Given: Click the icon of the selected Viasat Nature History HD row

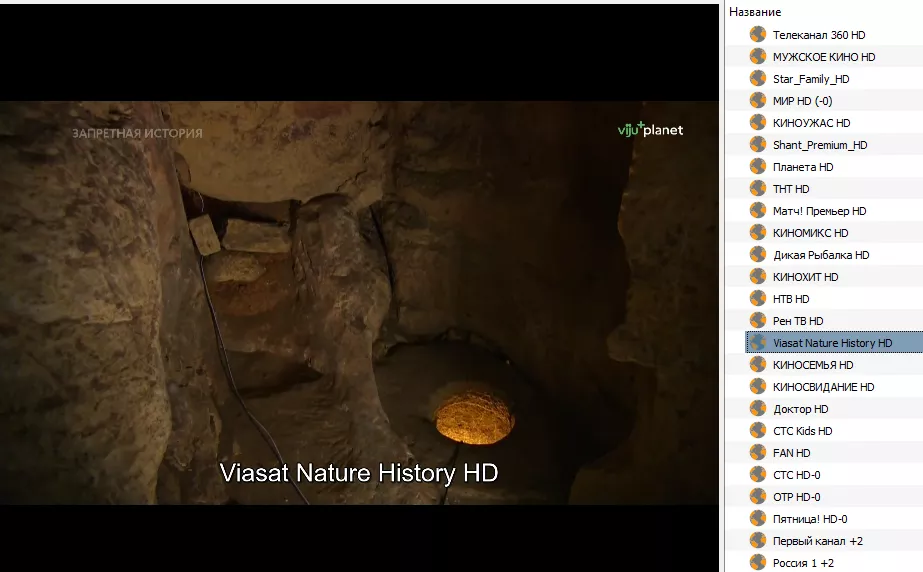Looking at the screenshot, I should 758,342.
